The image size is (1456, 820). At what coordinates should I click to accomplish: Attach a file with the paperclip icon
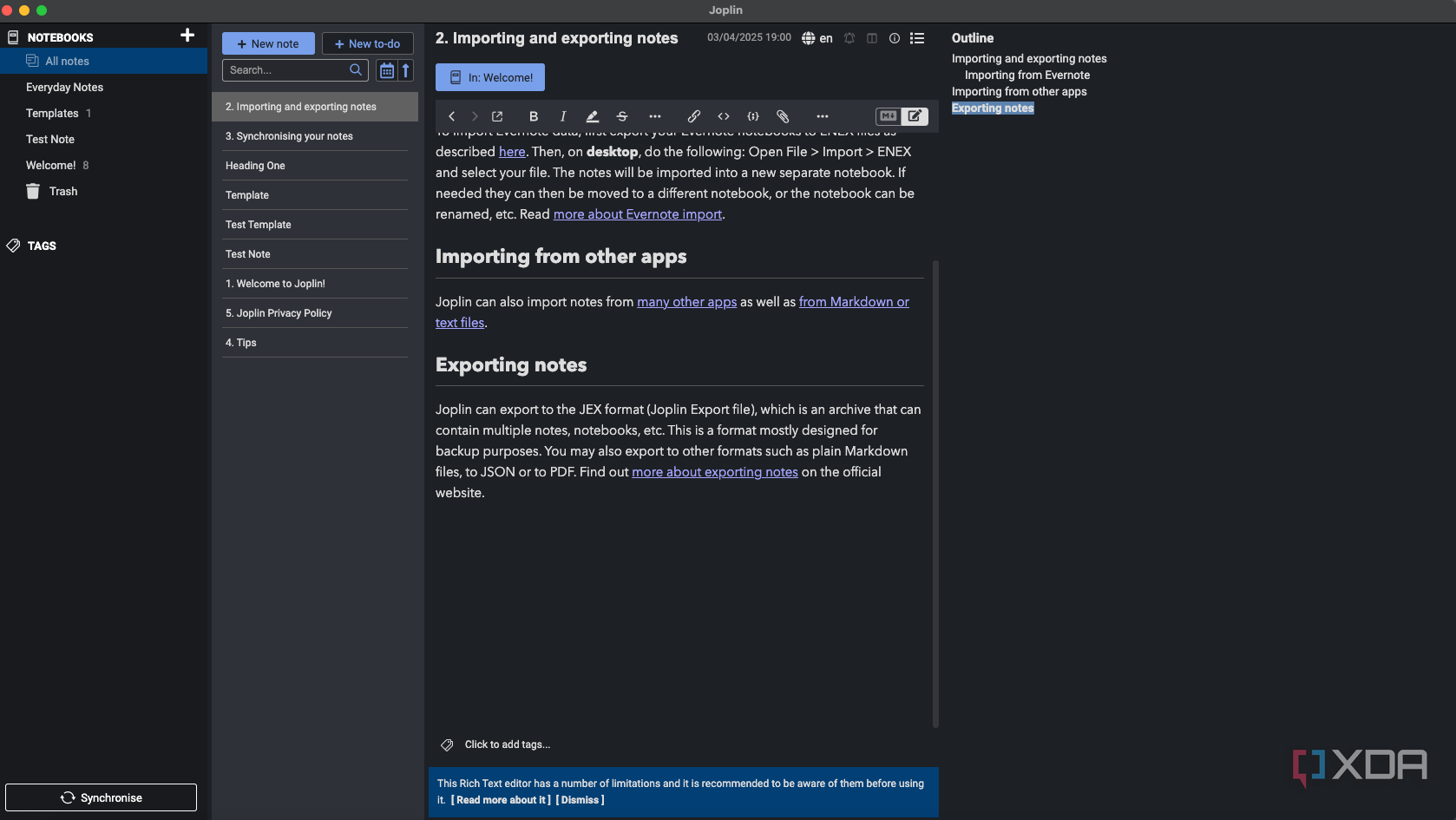783,116
